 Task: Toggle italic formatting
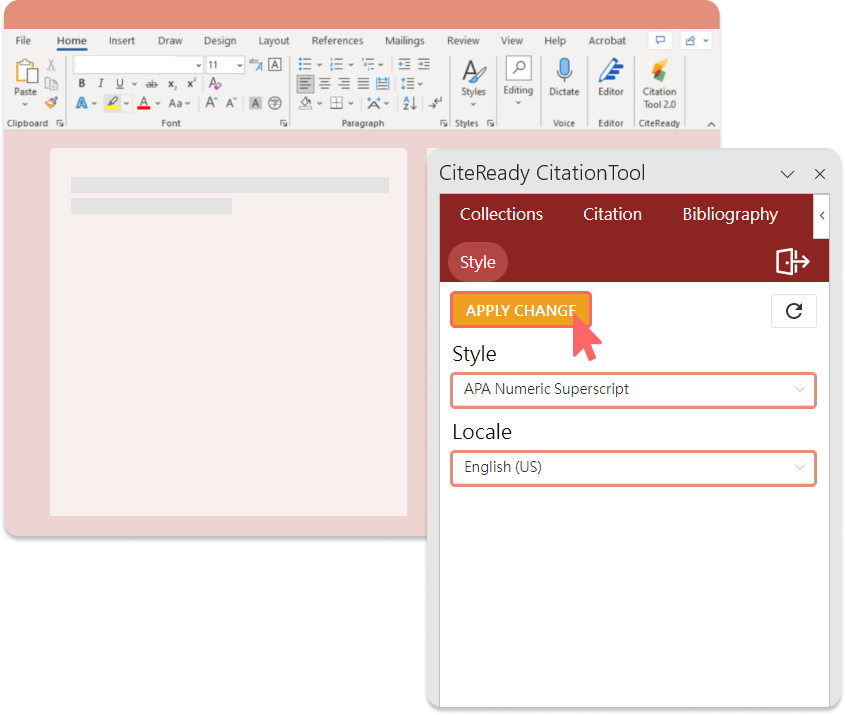pyautogui.click(x=101, y=82)
